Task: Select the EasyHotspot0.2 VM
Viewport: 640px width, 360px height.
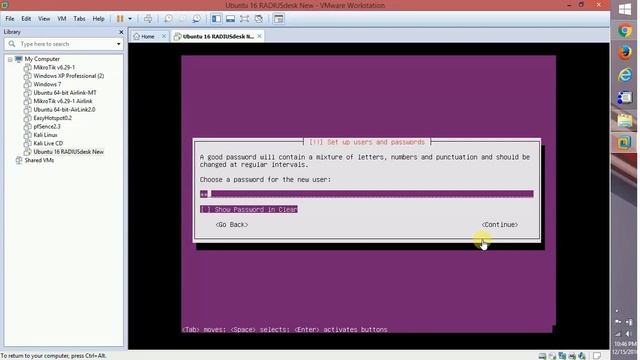Action: coord(52,118)
